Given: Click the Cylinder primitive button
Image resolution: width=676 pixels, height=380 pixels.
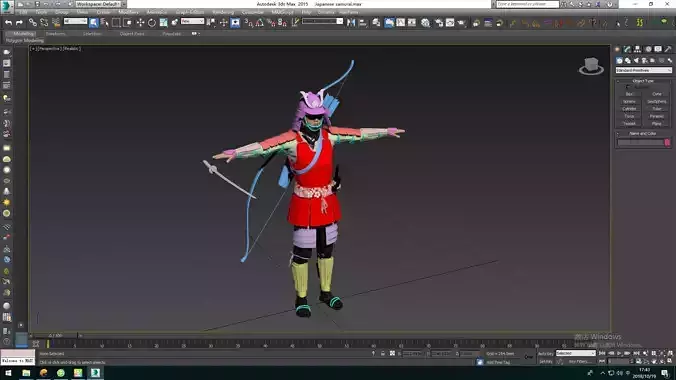Looking at the screenshot, I should coord(629,109).
